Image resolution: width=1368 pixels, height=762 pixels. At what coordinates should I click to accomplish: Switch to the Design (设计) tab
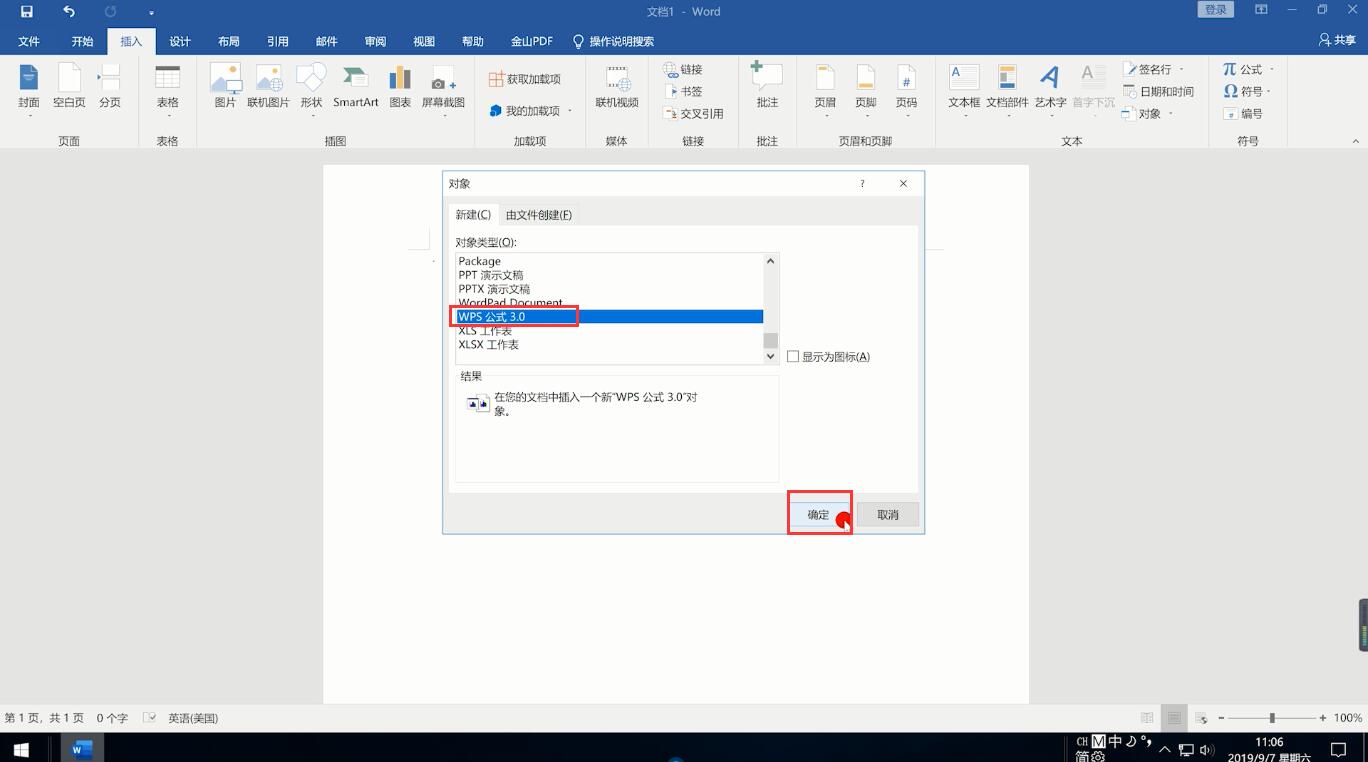[180, 41]
